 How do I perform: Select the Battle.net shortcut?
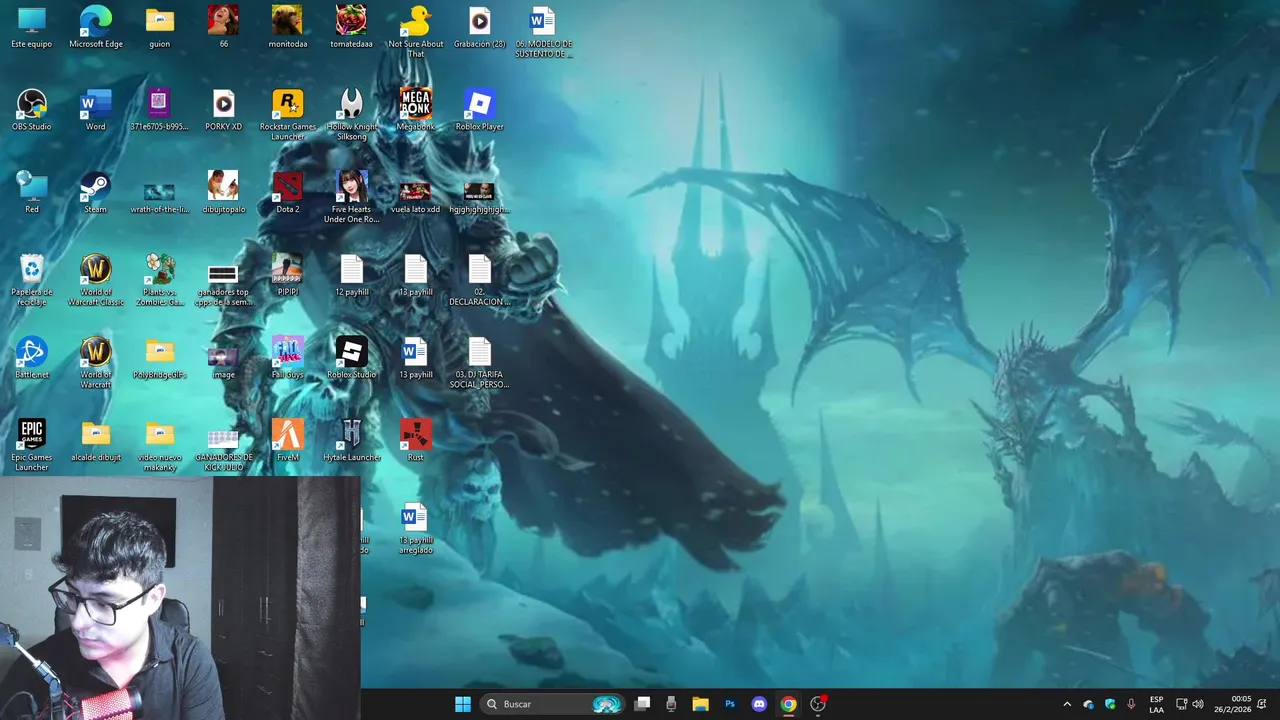[x=32, y=358]
